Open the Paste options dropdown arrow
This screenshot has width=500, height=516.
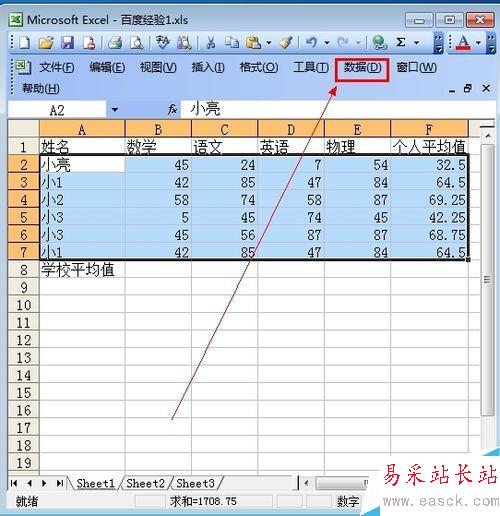269,43
